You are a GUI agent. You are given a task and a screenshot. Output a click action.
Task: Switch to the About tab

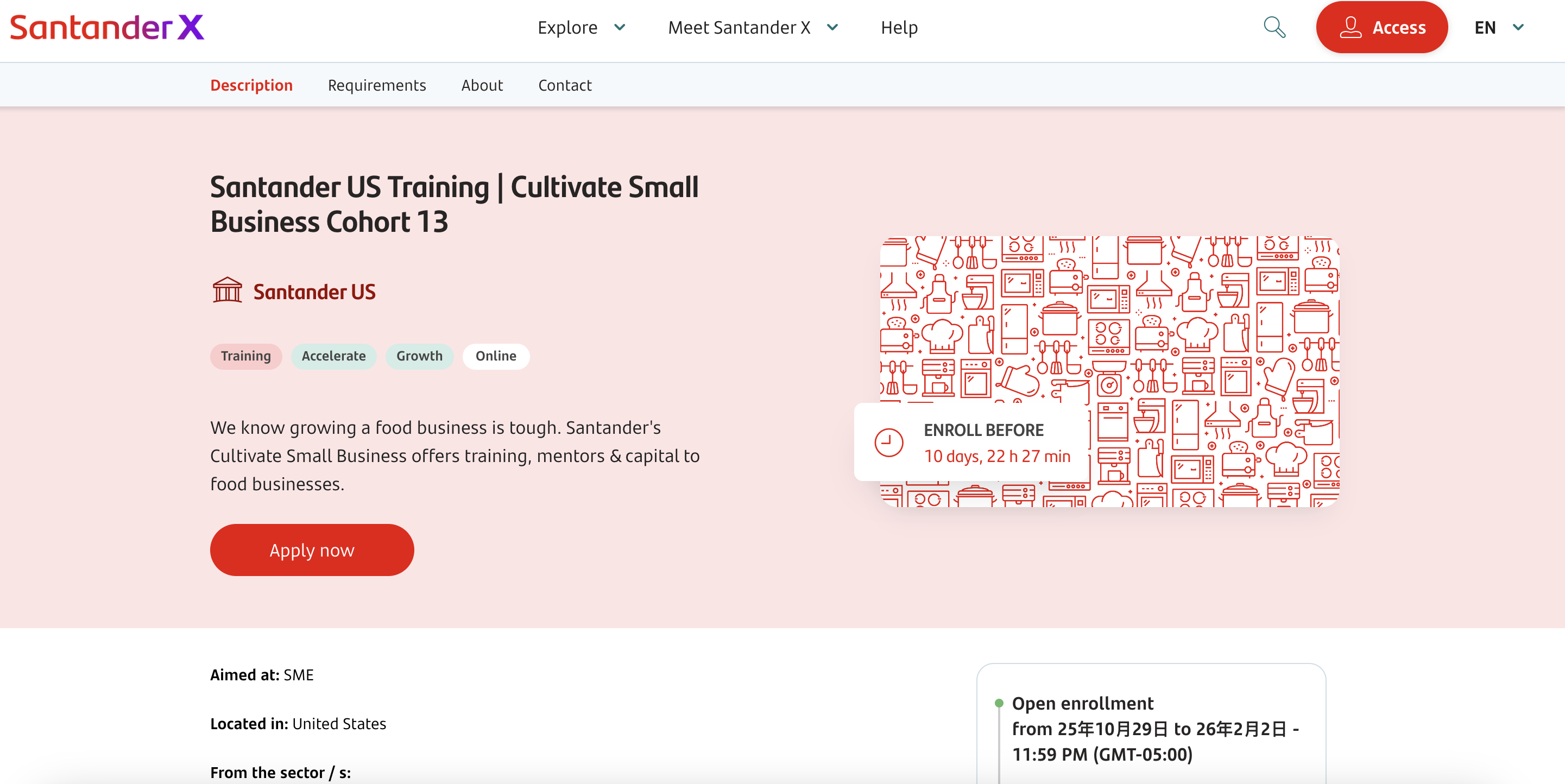point(482,85)
